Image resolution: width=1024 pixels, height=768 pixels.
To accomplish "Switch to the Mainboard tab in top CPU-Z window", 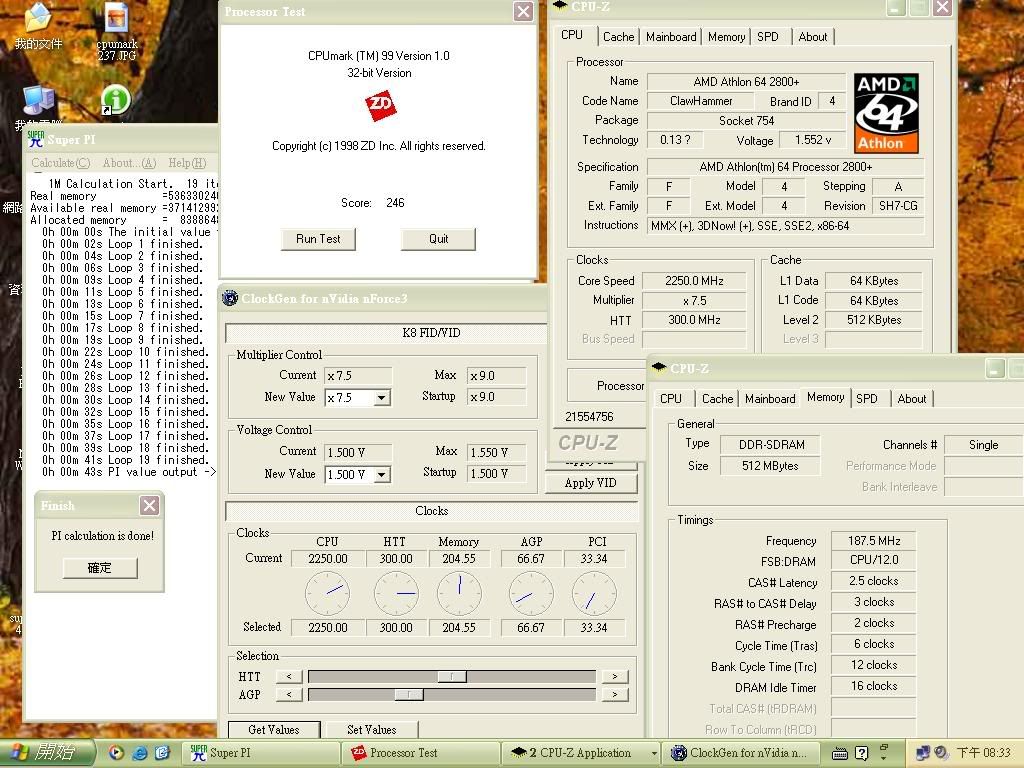I will (x=670, y=37).
